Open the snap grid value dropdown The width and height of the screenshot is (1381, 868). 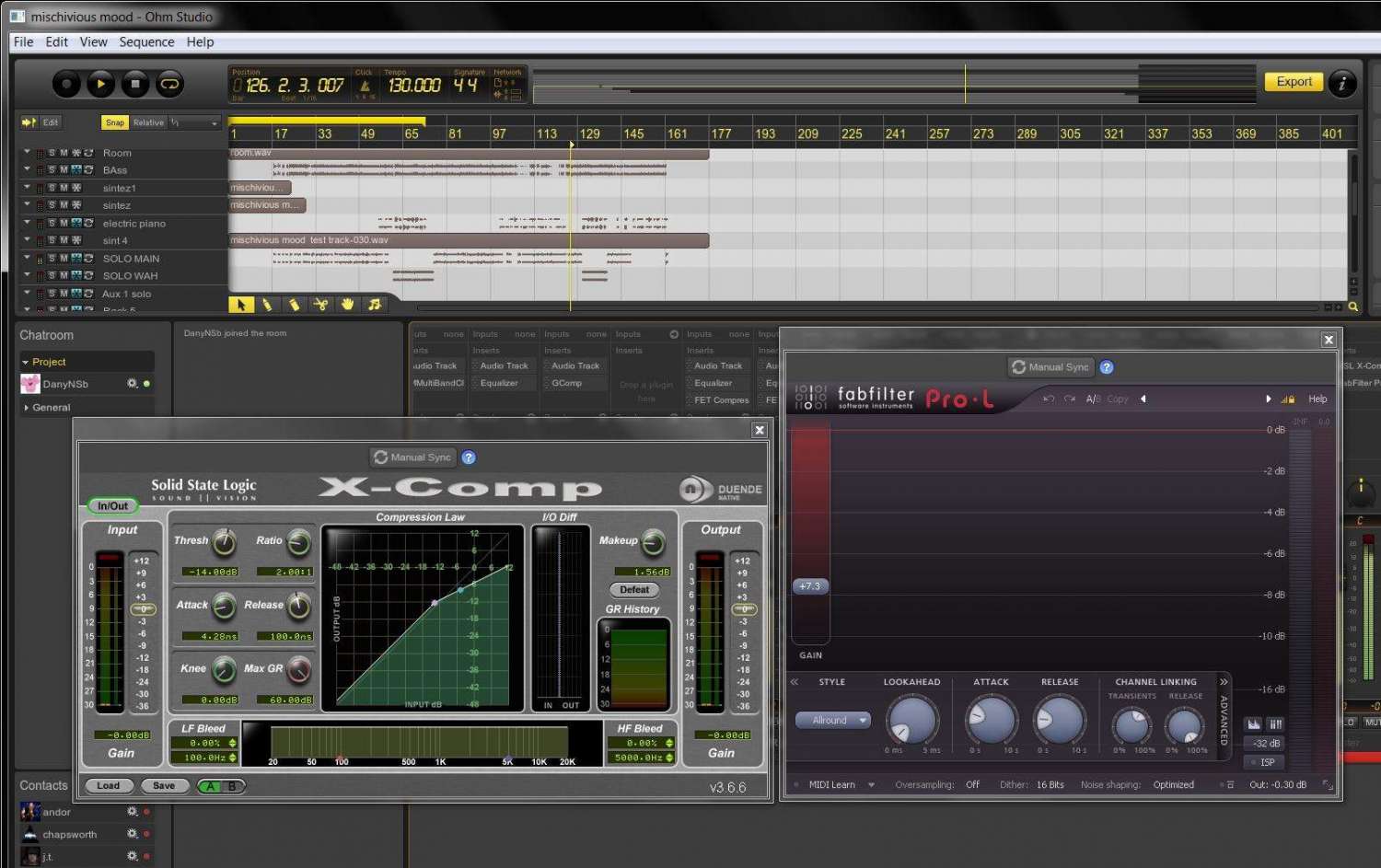pyautogui.click(x=195, y=122)
